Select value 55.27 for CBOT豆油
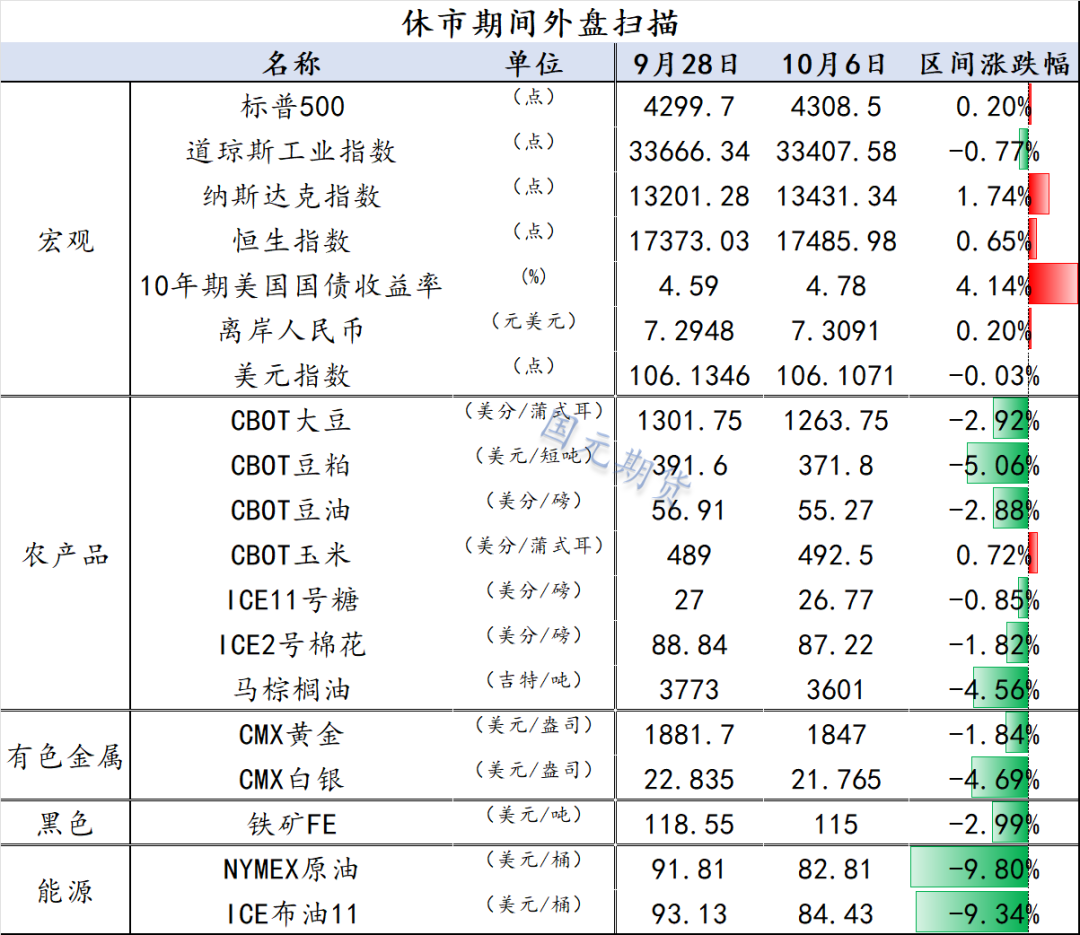This screenshot has height=935, width=1080. coord(835,510)
